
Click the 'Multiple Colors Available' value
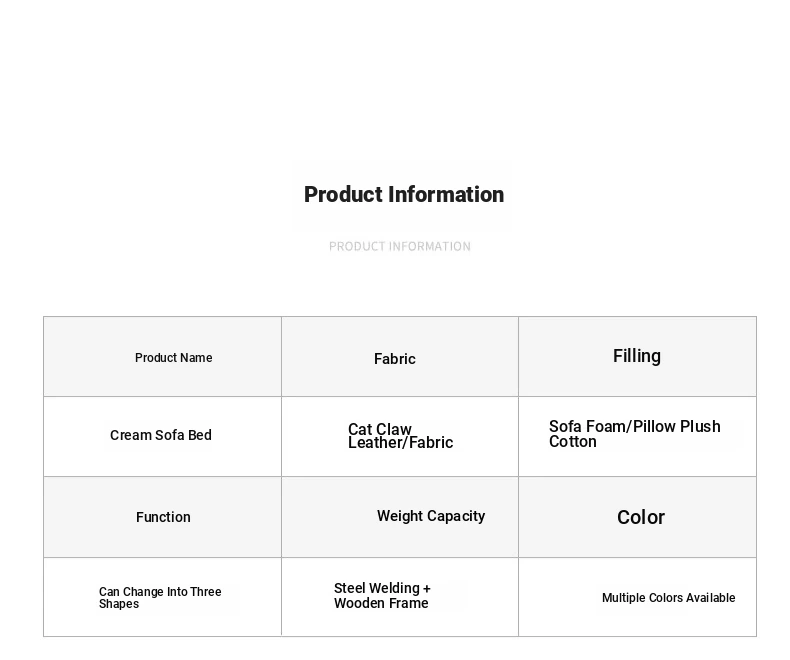click(x=668, y=598)
